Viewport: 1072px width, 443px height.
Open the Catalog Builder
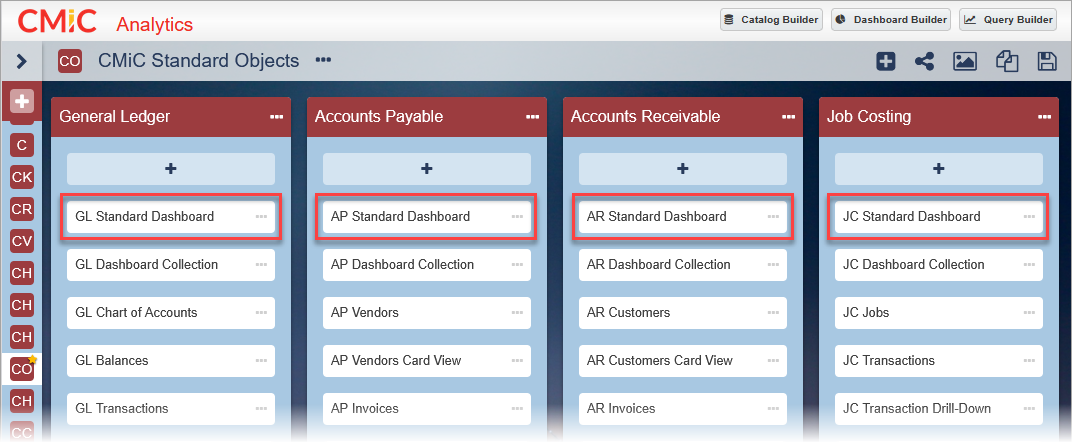click(771, 20)
